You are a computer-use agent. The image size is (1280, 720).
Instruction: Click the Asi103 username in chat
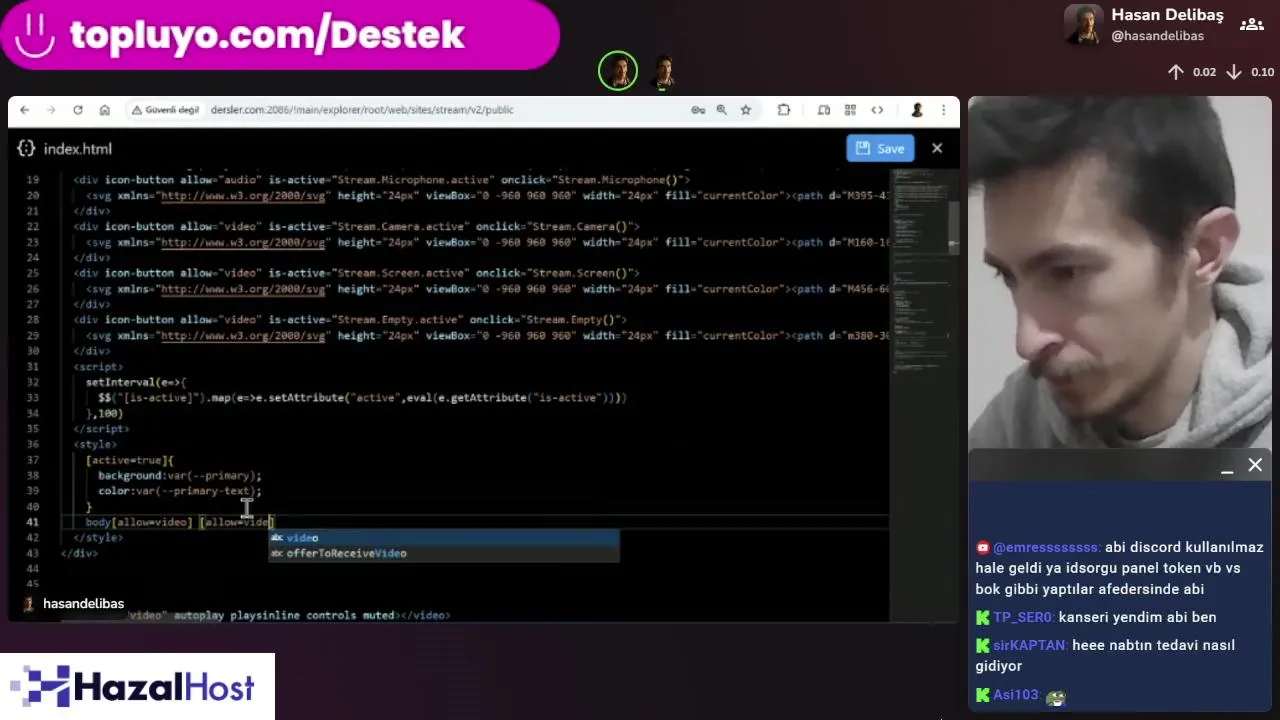[1017, 694]
